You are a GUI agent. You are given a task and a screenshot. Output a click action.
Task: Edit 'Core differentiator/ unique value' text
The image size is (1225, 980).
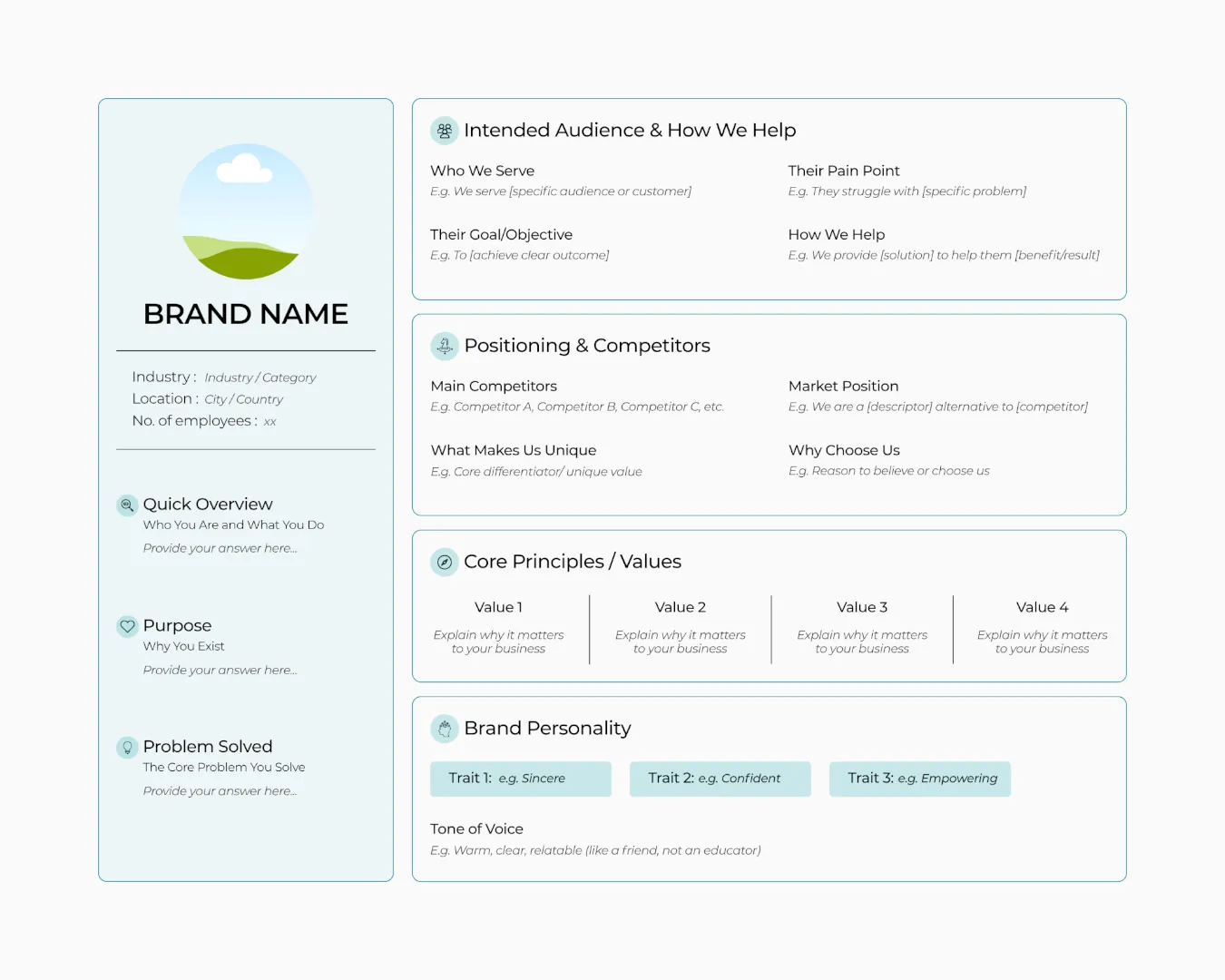point(536,472)
